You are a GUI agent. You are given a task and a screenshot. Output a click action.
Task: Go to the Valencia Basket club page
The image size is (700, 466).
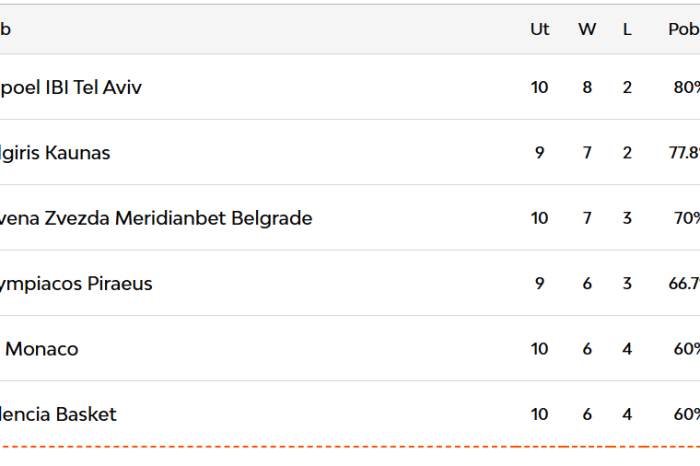[58, 414]
